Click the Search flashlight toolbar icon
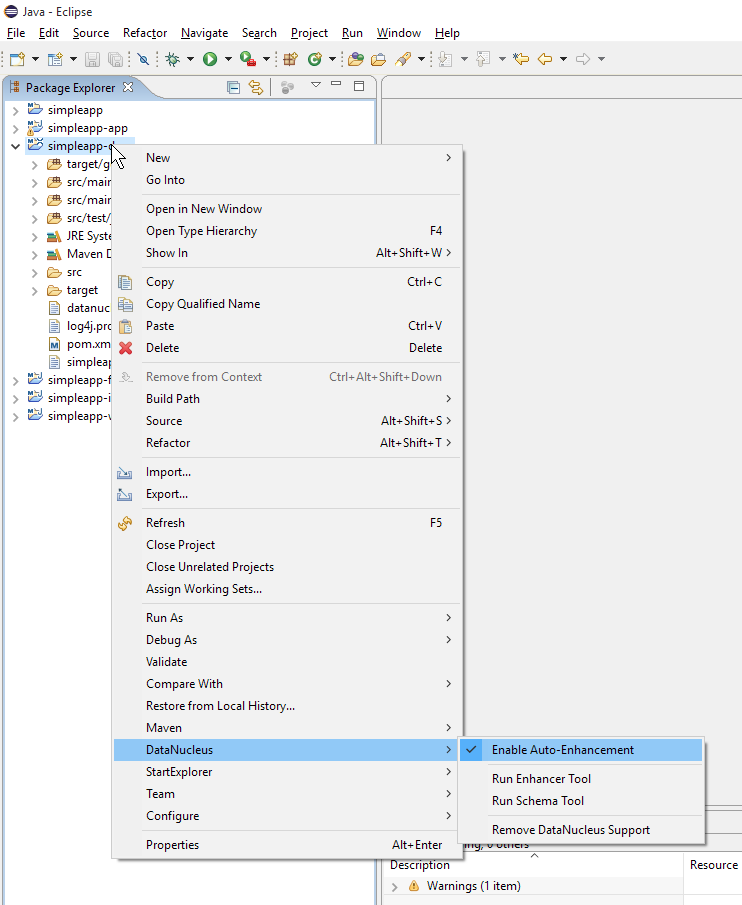The height and width of the screenshot is (905, 742). [x=403, y=59]
